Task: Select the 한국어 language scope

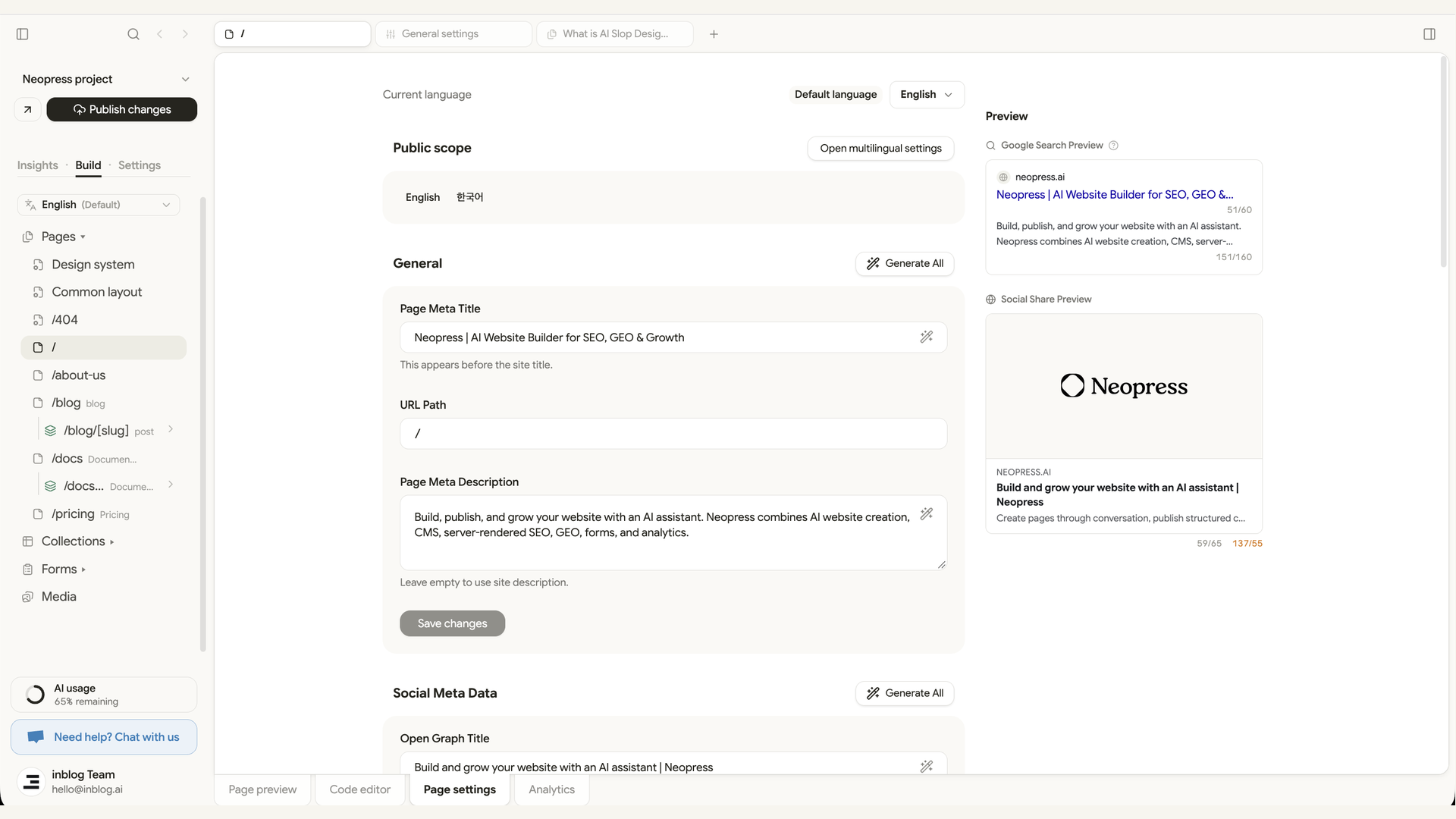Action: point(469,197)
